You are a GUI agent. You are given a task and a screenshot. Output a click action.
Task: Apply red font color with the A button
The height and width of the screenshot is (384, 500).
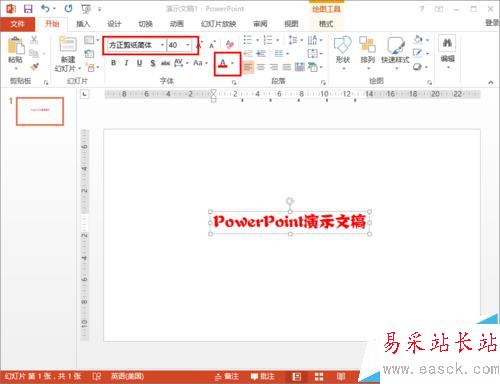[223, 63]
